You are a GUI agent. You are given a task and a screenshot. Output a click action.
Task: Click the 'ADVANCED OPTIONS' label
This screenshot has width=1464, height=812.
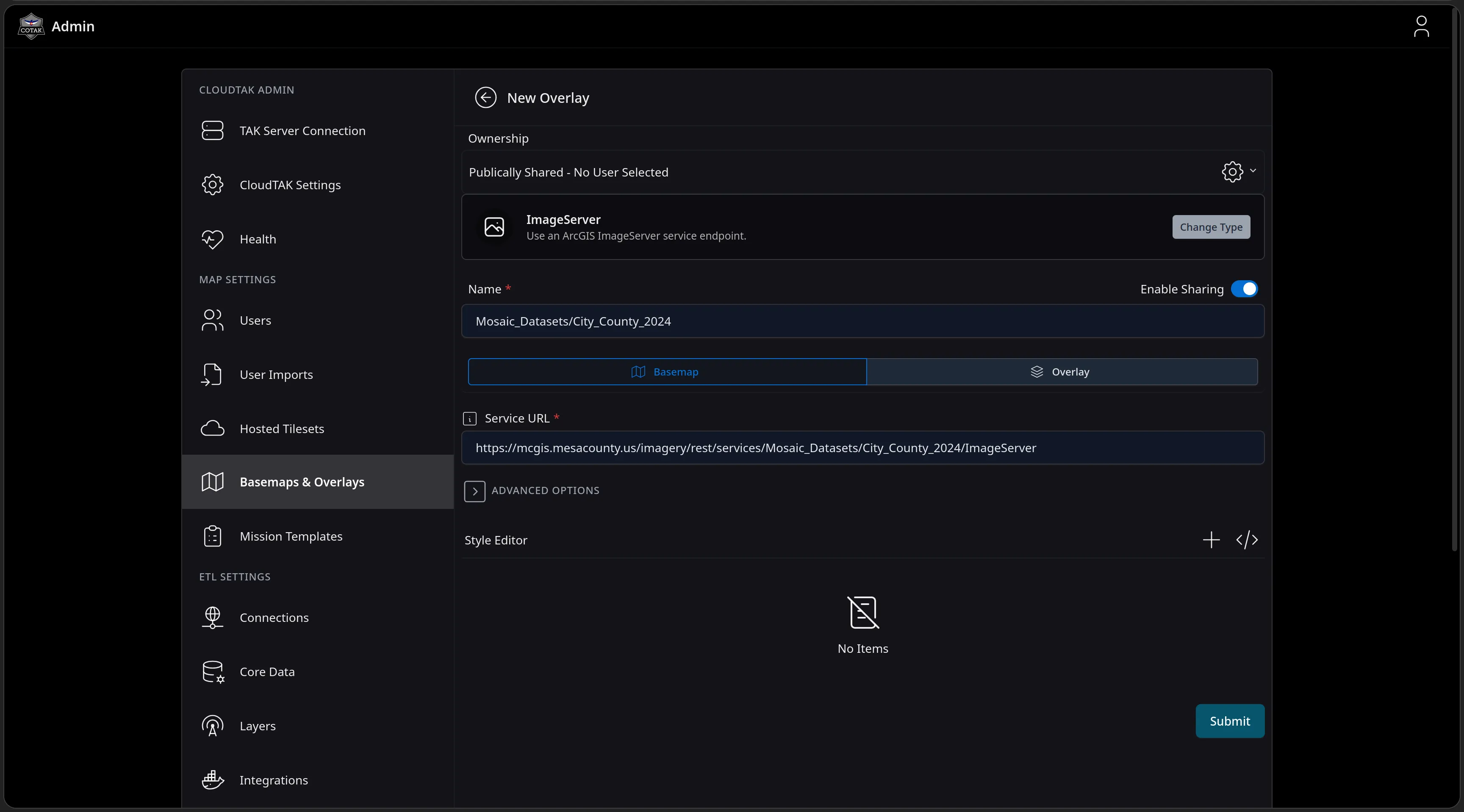(545, 491)
